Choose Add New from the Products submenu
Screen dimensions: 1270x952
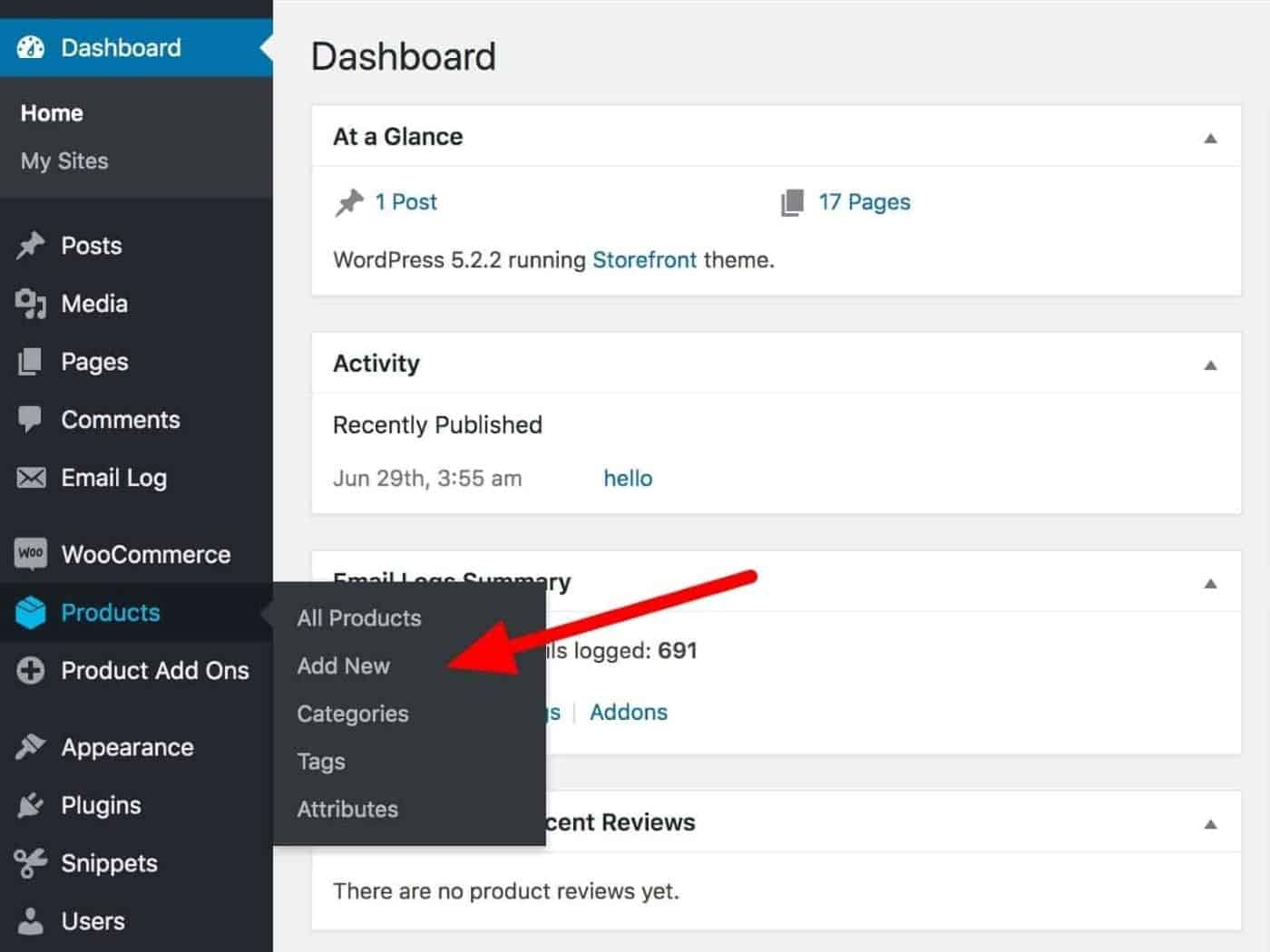344,665
